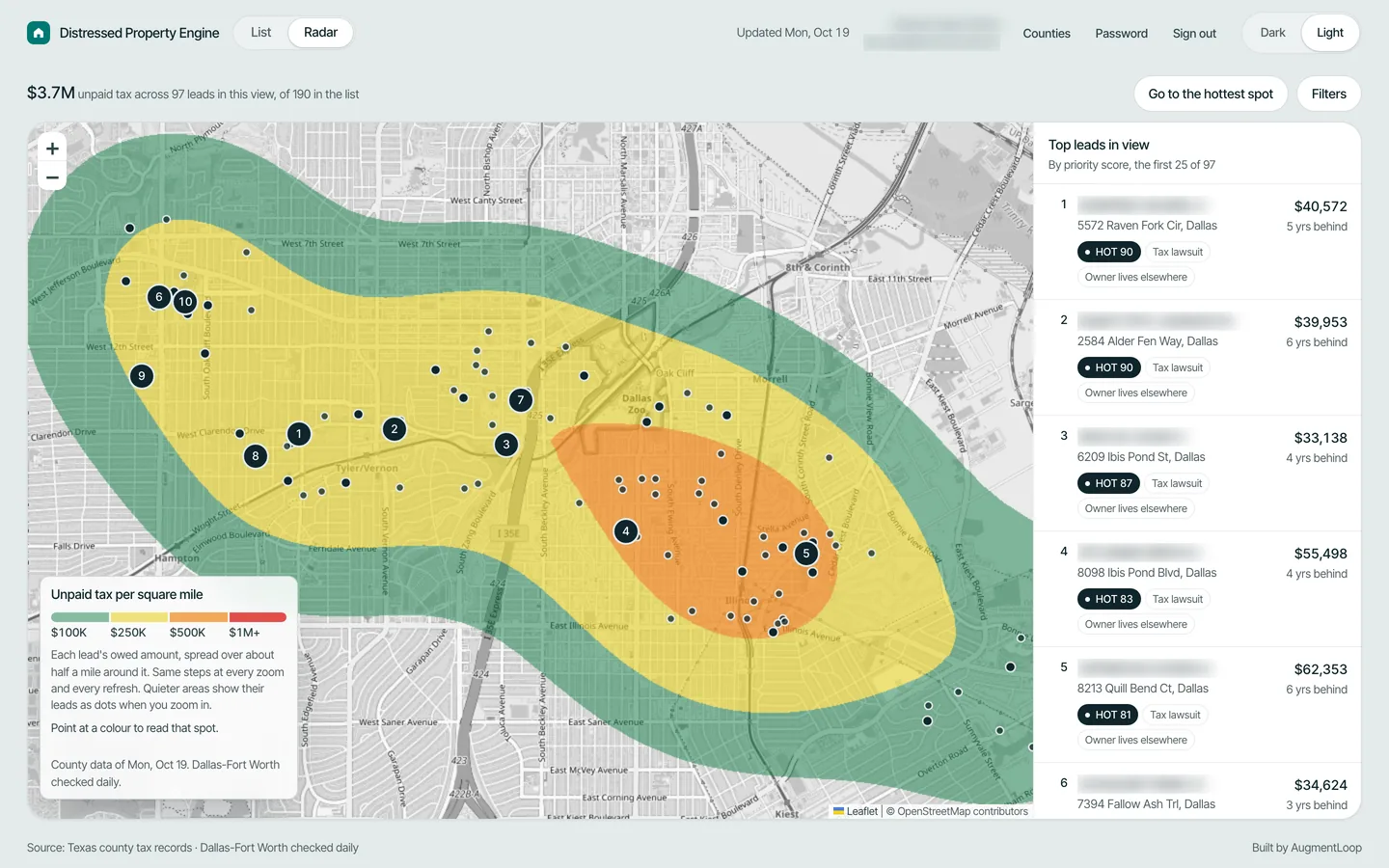Select map marker number 7

coord(521,400)
